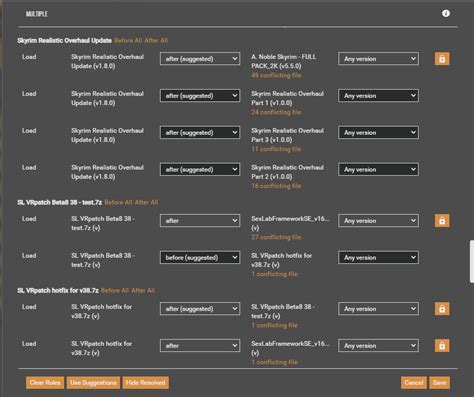Screen dimensions: 474x397
Task: Click the vertical scrollbar thumb on right
Action: tap(472, 262)
